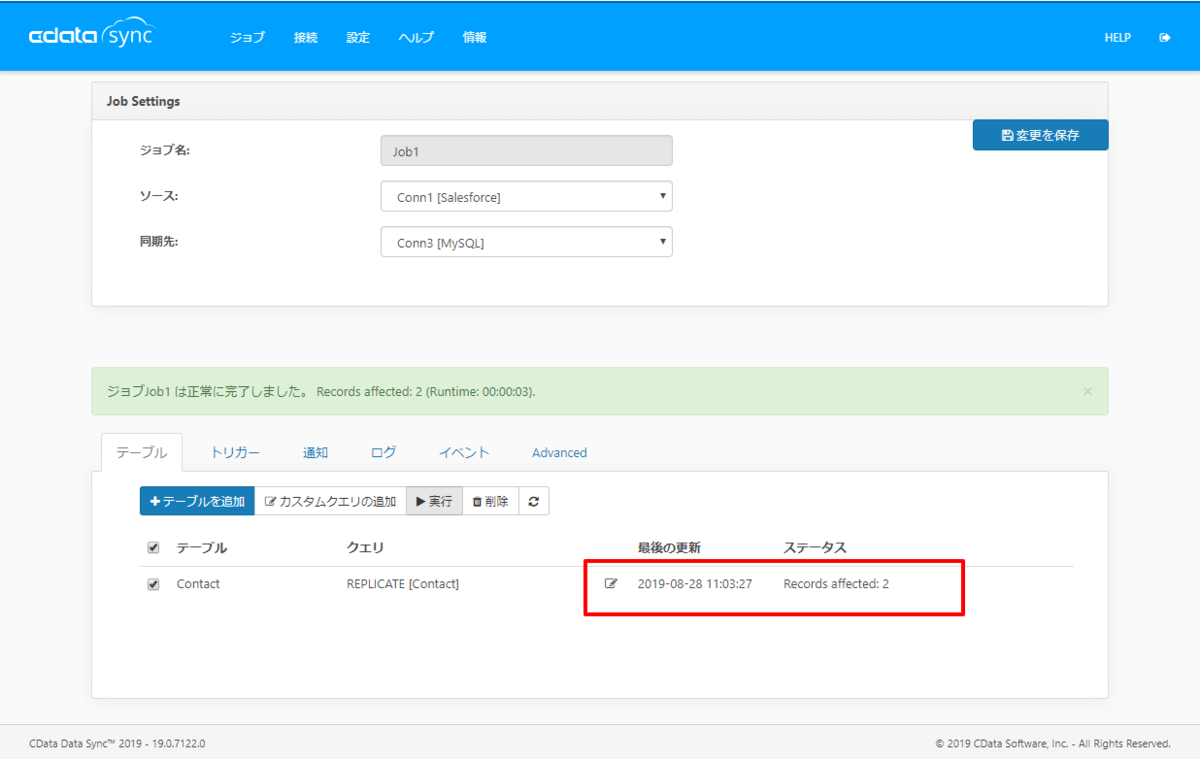Click the REPLICATE [Contact] query text
This screenshot has width=1200, height=759.
tap(403, 584)
